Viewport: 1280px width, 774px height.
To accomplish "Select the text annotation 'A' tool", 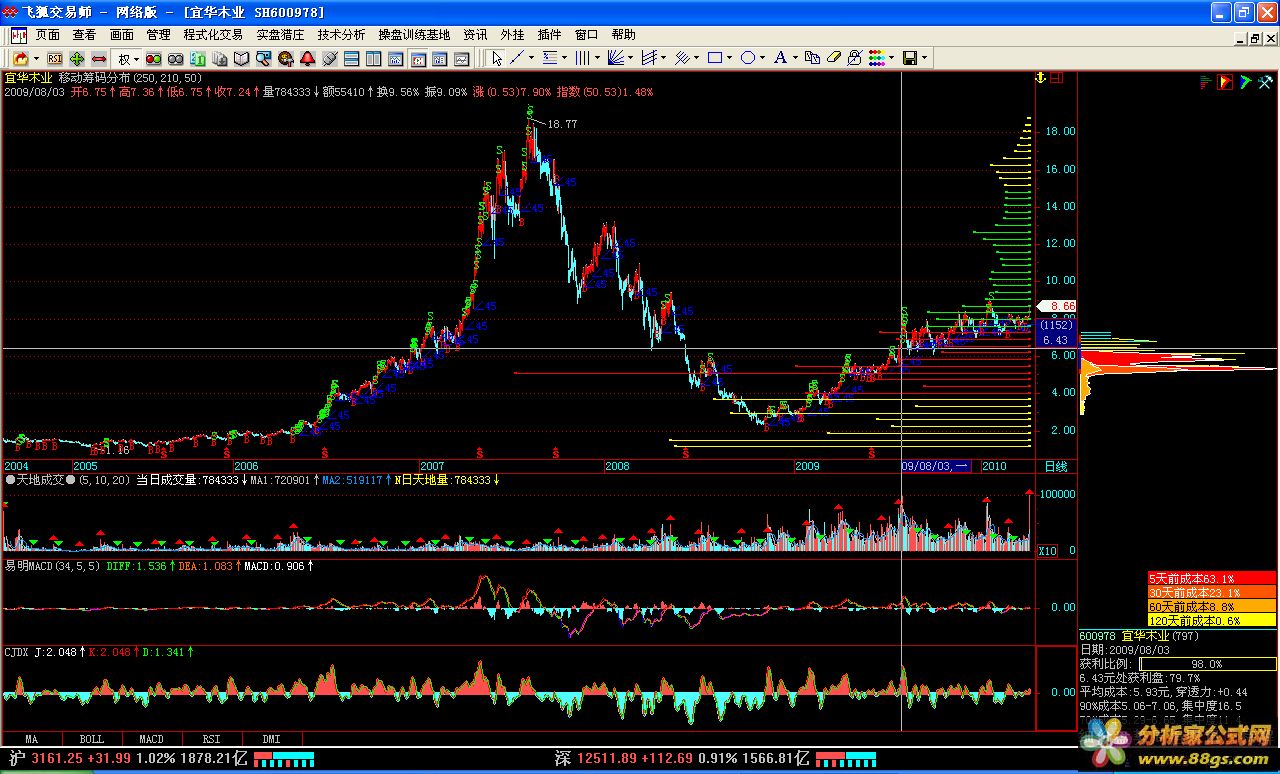I will pyautogui.click(x=780, y=59).
